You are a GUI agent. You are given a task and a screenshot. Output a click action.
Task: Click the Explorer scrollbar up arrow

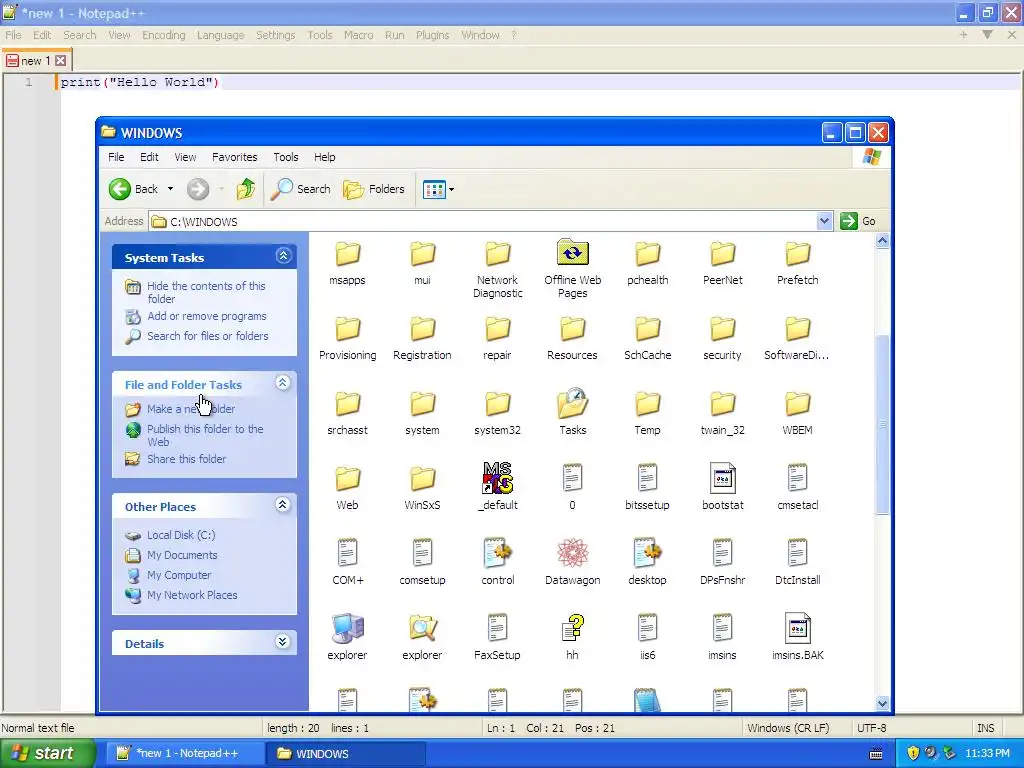pos(882,240)
